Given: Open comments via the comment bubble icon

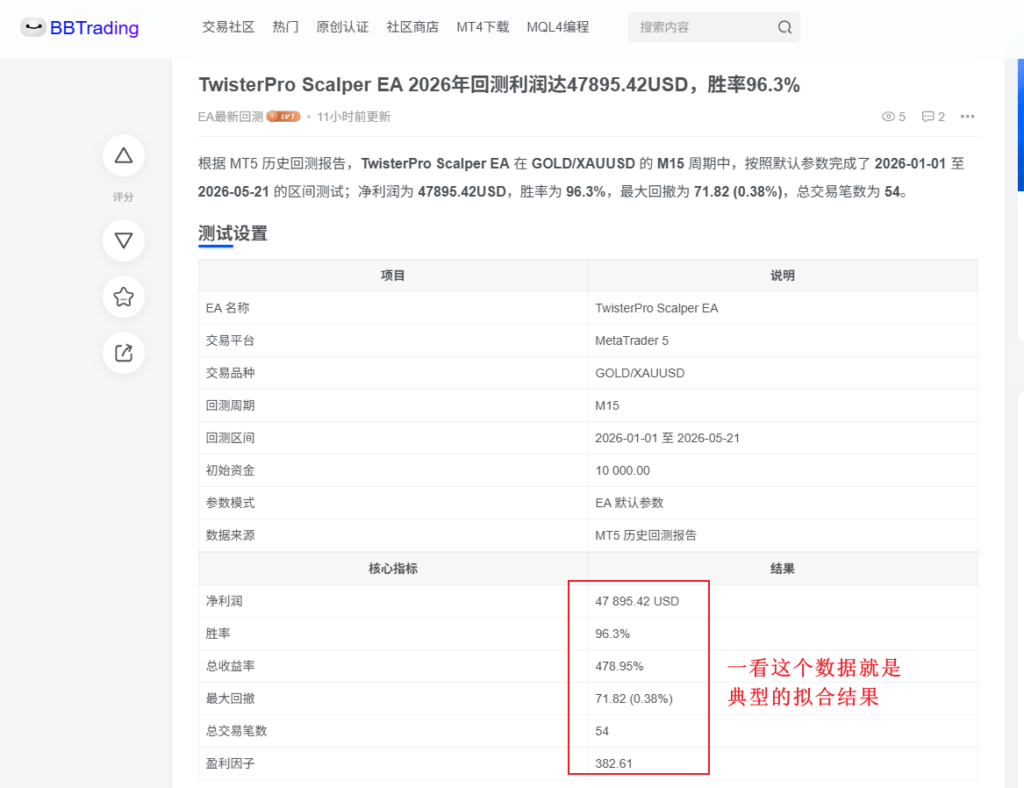Looking at the screenshot, I should 928,117.
